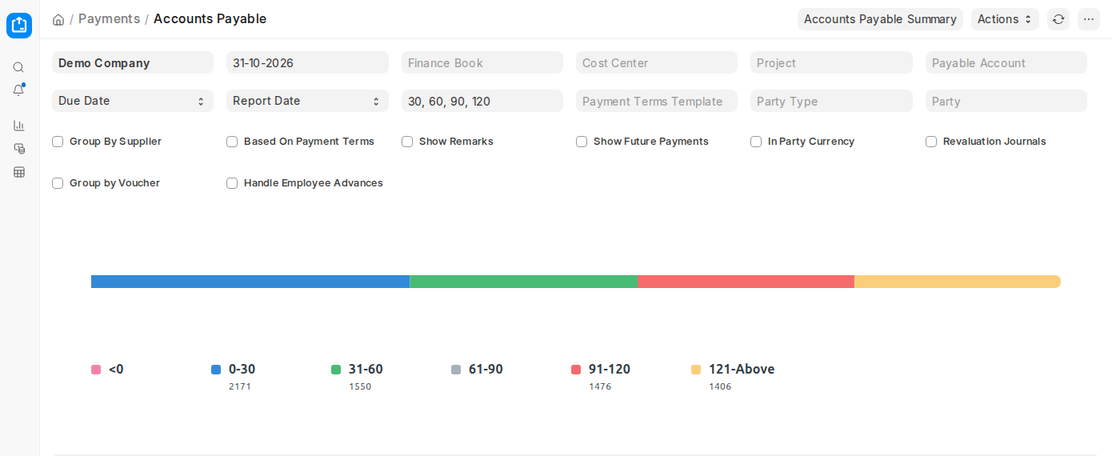Click the yellow 121-Above legend swatch
This screenshot has height=456, width=1120.
click(x=696, y=370)
